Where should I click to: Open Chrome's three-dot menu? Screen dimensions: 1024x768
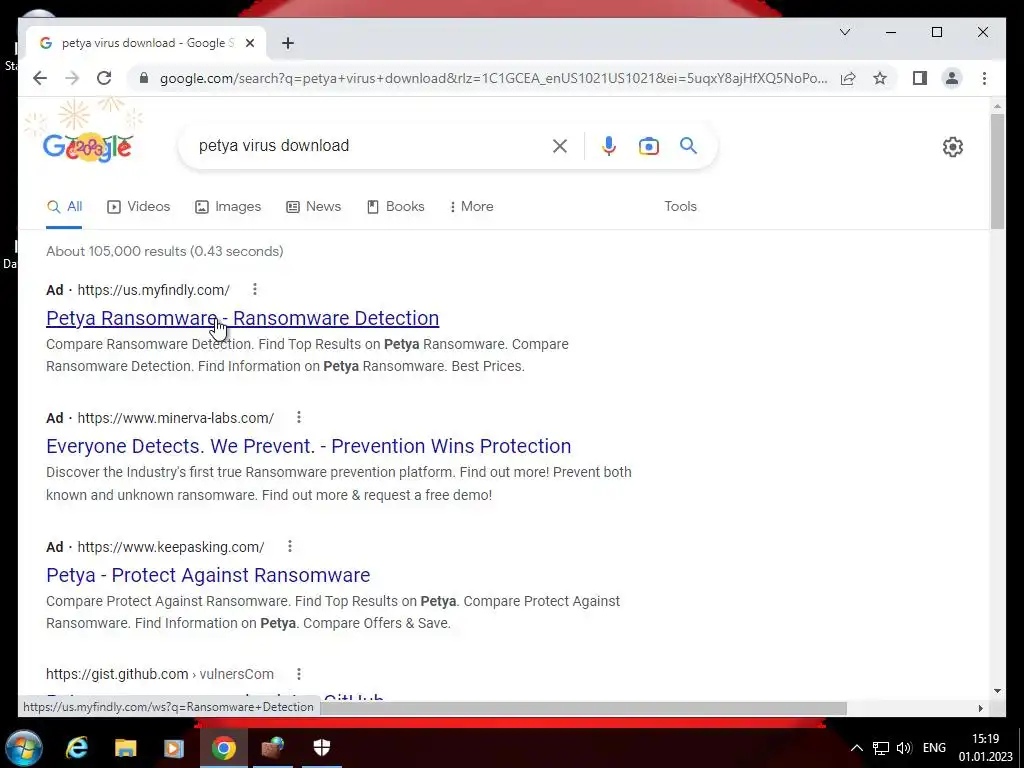tap(984, 78)
